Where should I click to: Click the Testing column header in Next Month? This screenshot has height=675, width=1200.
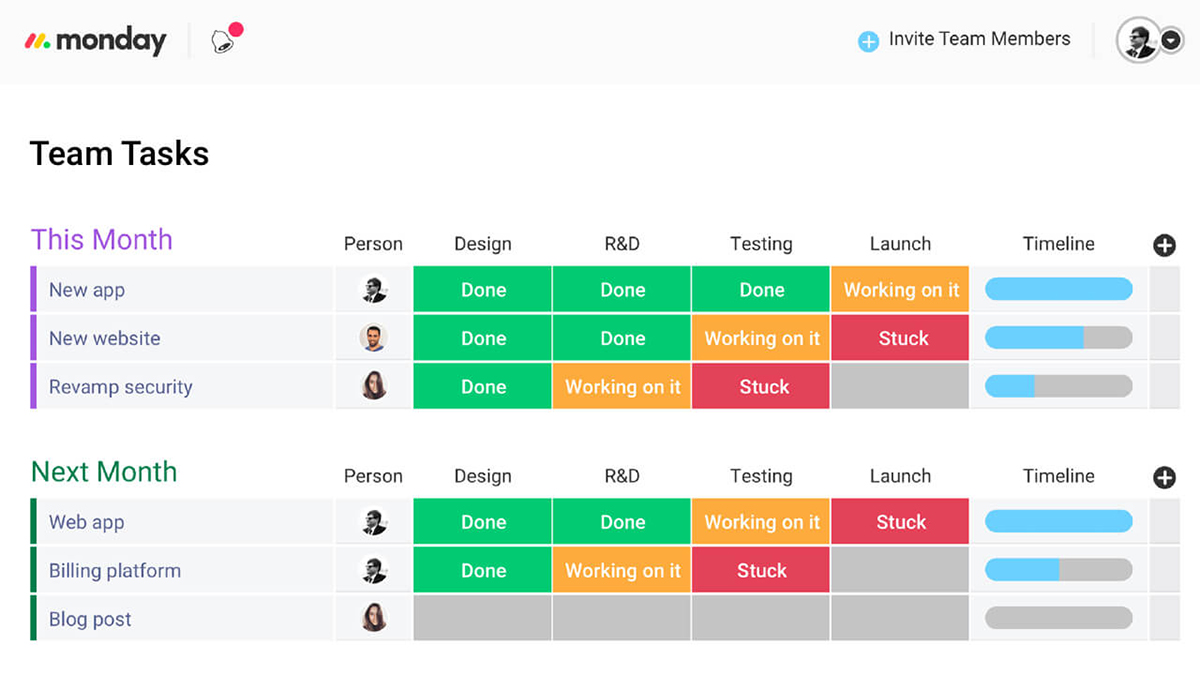pyautogui.click(x=760, y=476)
